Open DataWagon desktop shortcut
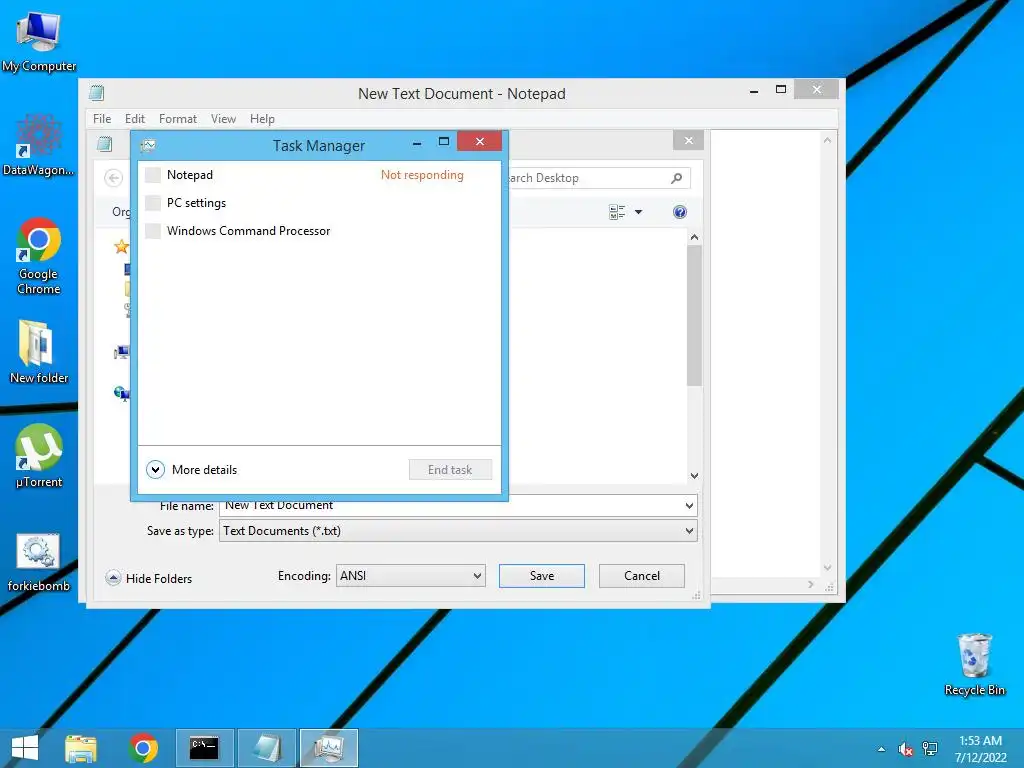1024x768 pixels. [x=39, y=145]
